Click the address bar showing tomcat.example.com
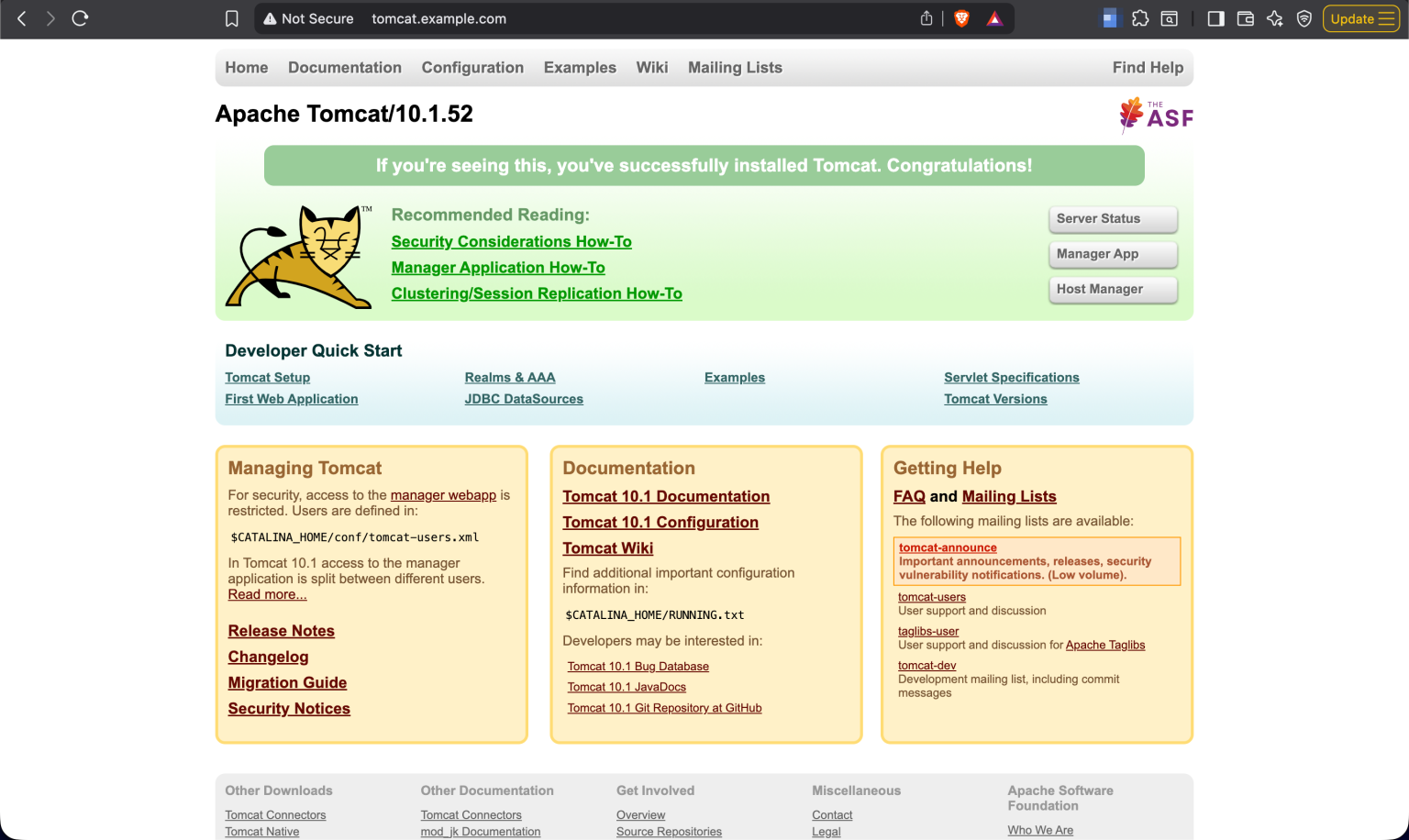Viewport: 1409px width, 840px height. pos(438,18)
